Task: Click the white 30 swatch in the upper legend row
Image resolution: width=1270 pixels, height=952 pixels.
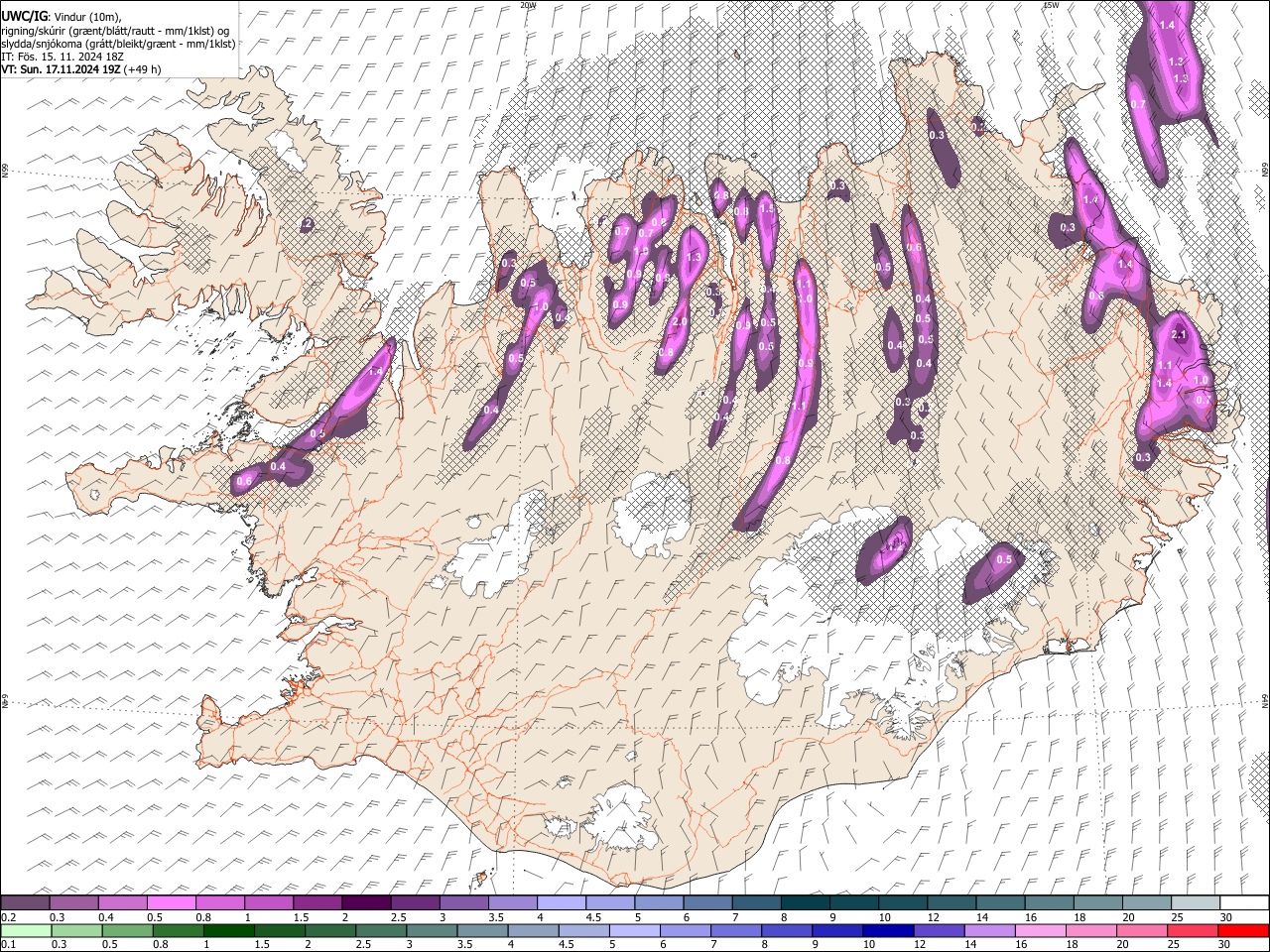Action: pyautogui.click(x=1244, y=902)
